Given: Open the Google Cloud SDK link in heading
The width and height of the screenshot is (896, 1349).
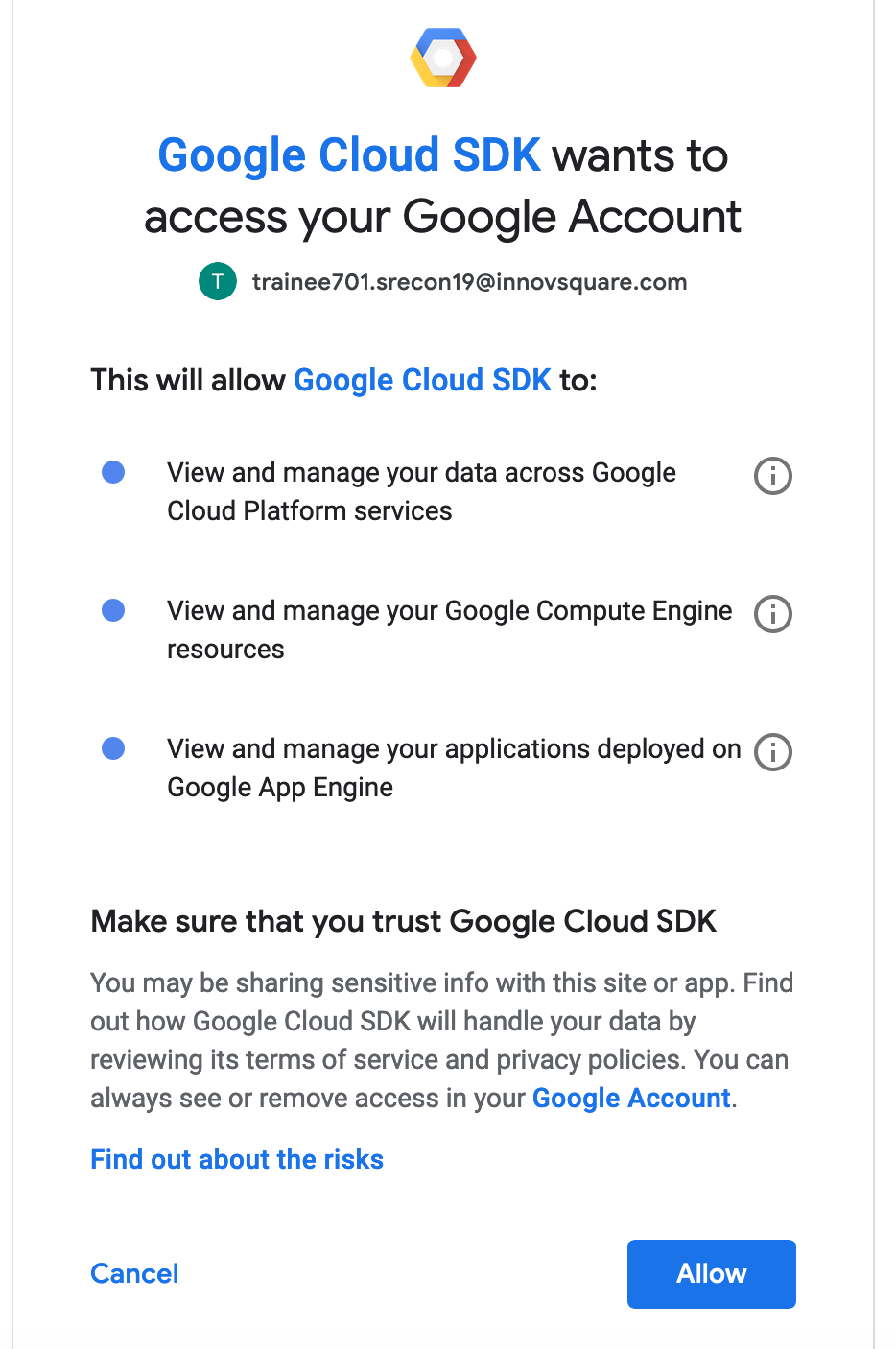Looking at the screenshot, I should (x=349, y=155).
